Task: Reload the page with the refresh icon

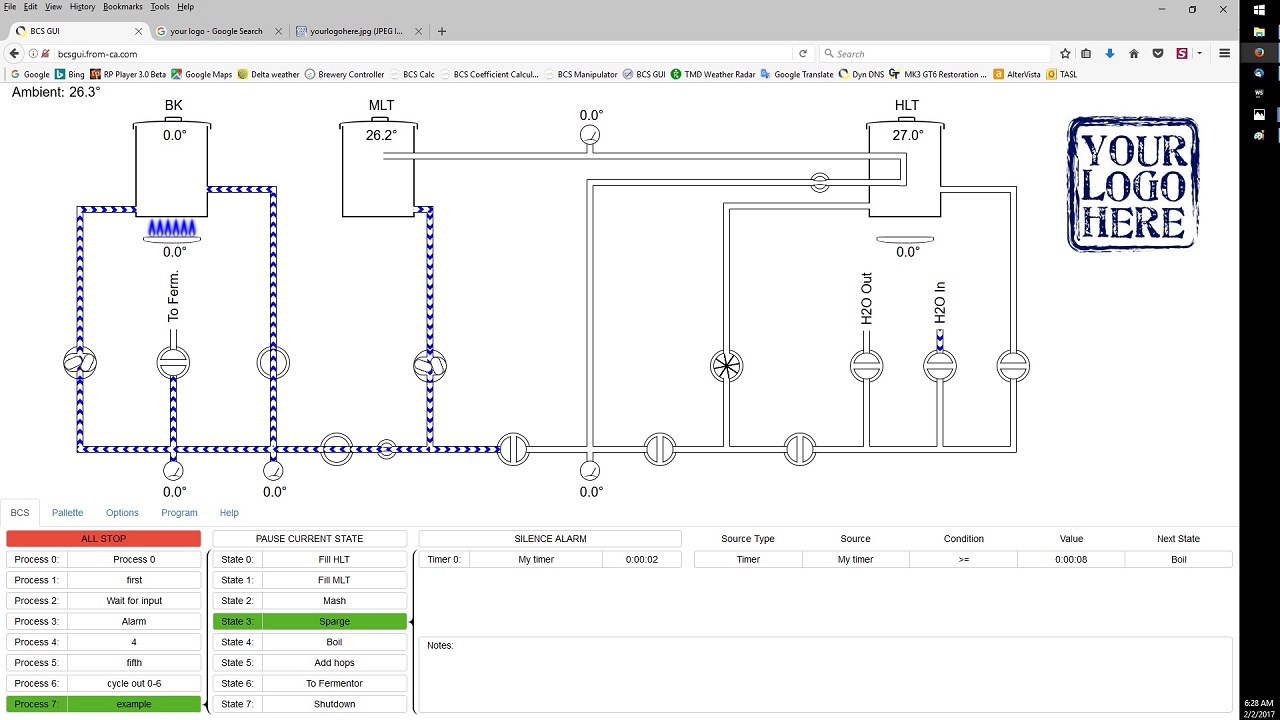Action: coord(803,54)
